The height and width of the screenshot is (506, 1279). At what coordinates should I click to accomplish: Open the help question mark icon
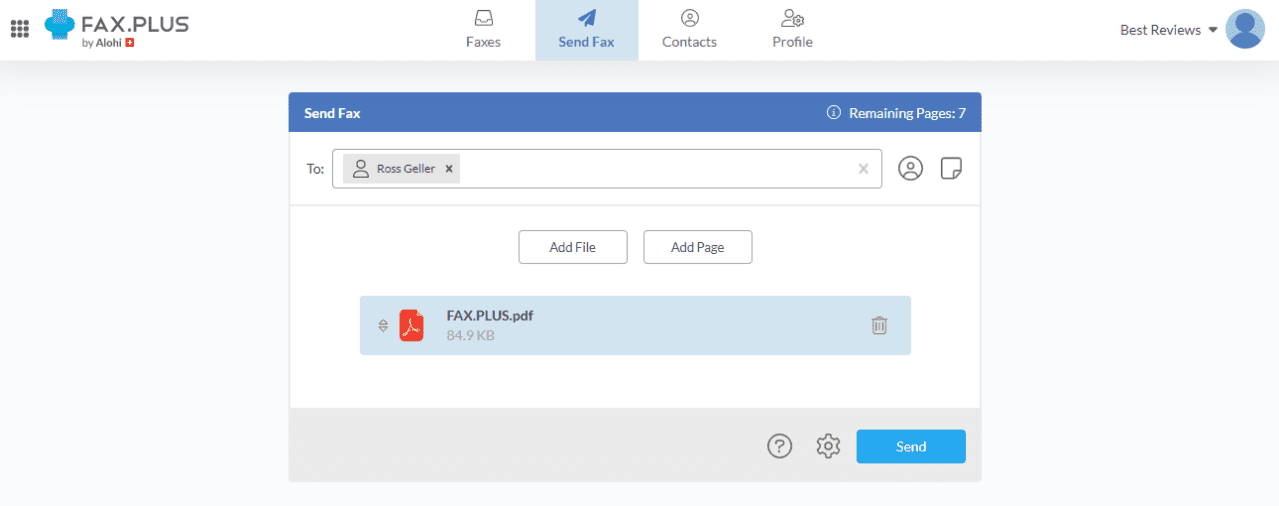pyautogui.click(x=779, y=446)
